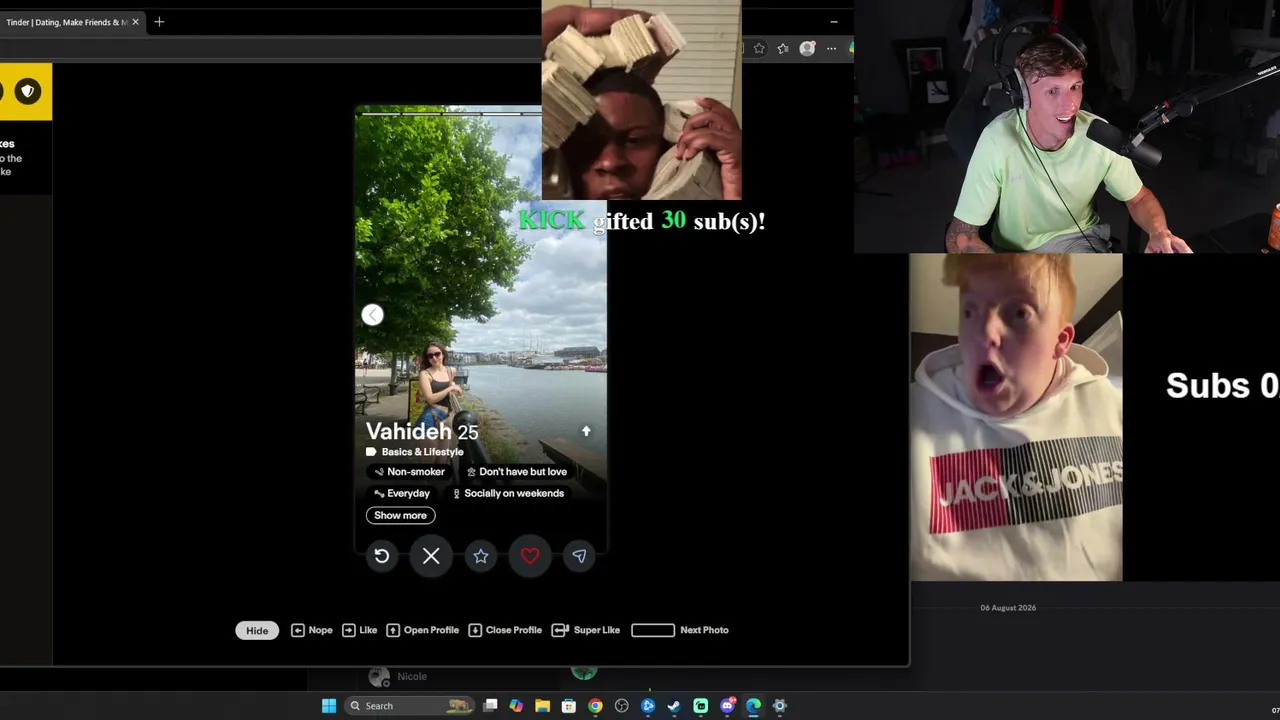
Task: Open a new browser tab
Action: [159, 22]
